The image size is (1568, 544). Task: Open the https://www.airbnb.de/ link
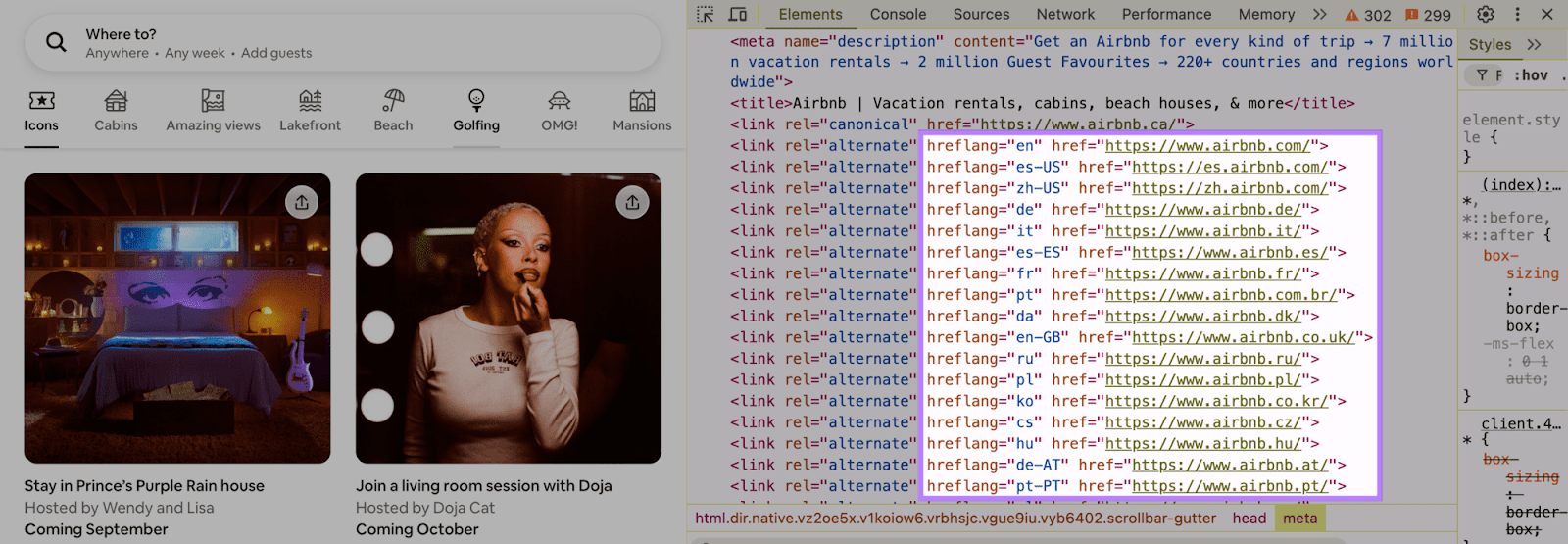click(x=1203, y=210)
